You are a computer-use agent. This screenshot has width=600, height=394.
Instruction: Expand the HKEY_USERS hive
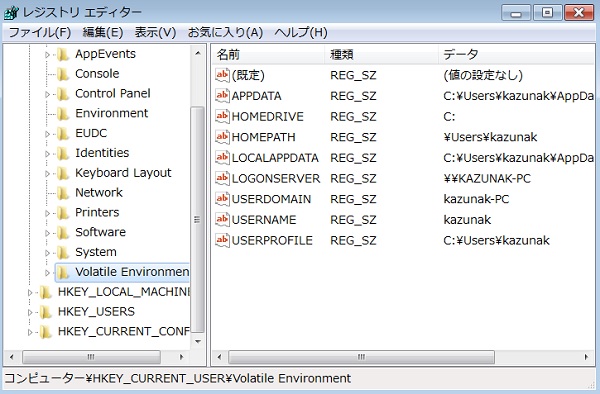[x=30, y=313]
